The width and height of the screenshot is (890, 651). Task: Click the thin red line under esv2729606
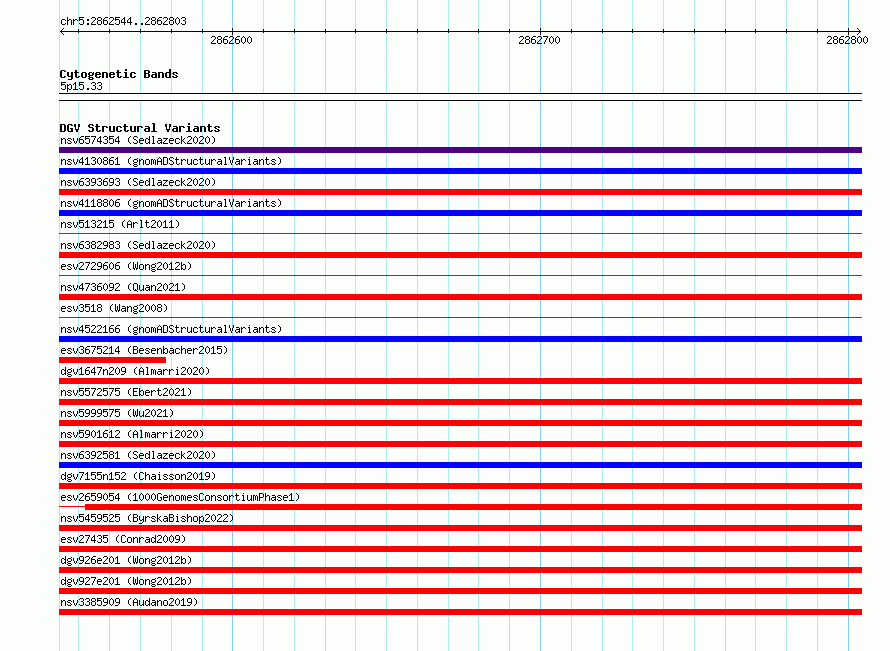460,275
